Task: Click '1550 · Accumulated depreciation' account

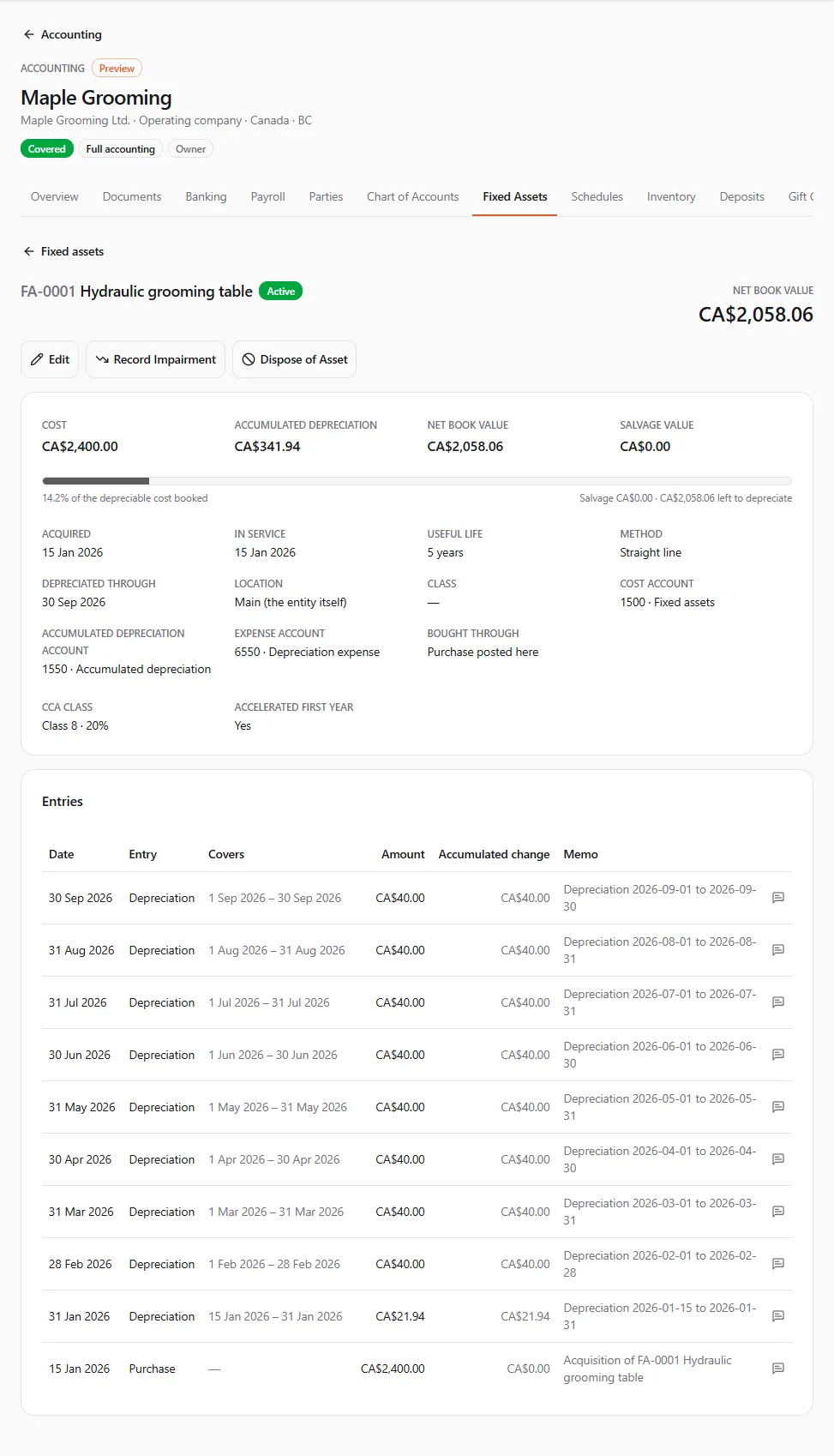Action: point(126,669)
